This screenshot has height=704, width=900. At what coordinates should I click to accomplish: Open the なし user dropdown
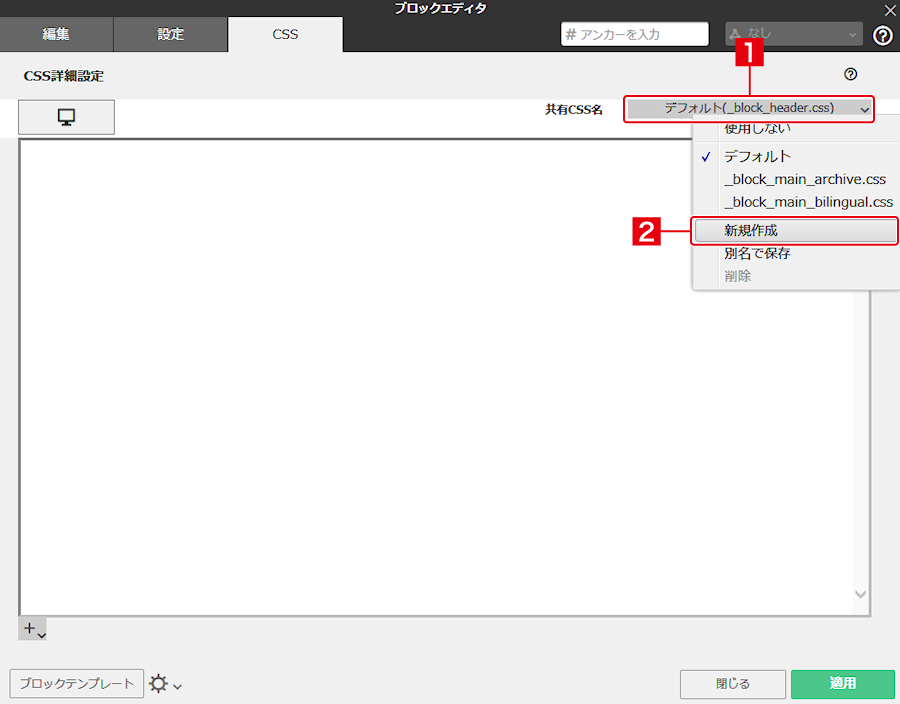point(794,34)
